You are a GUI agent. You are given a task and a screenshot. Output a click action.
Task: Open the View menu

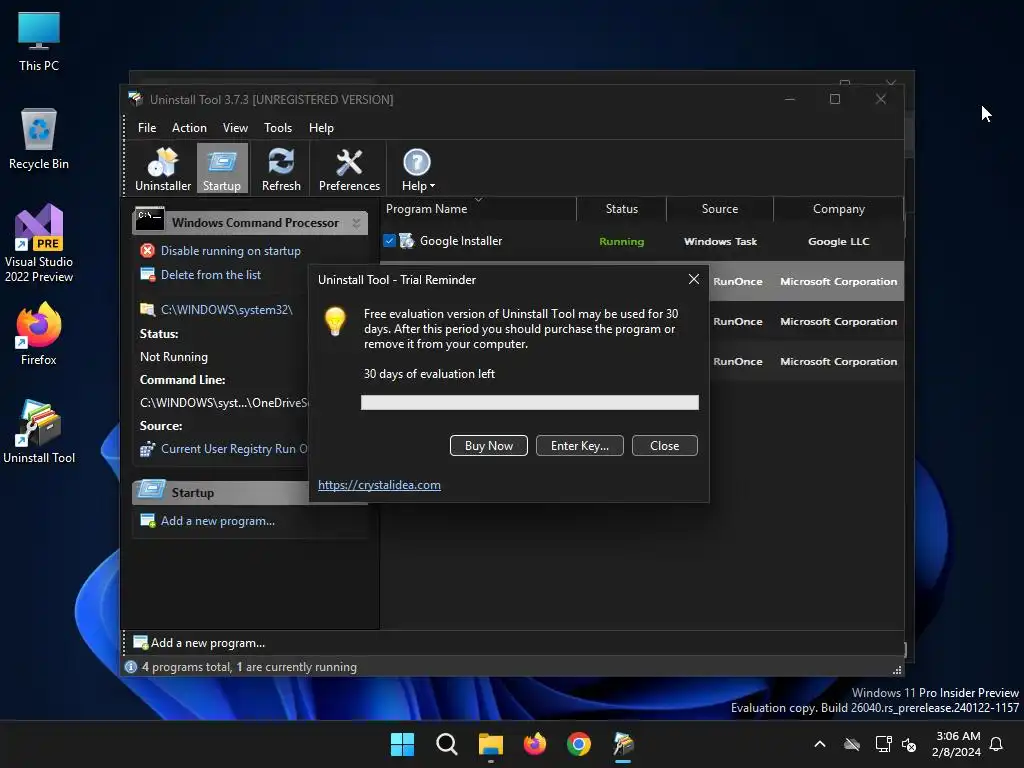coord(235,128)
